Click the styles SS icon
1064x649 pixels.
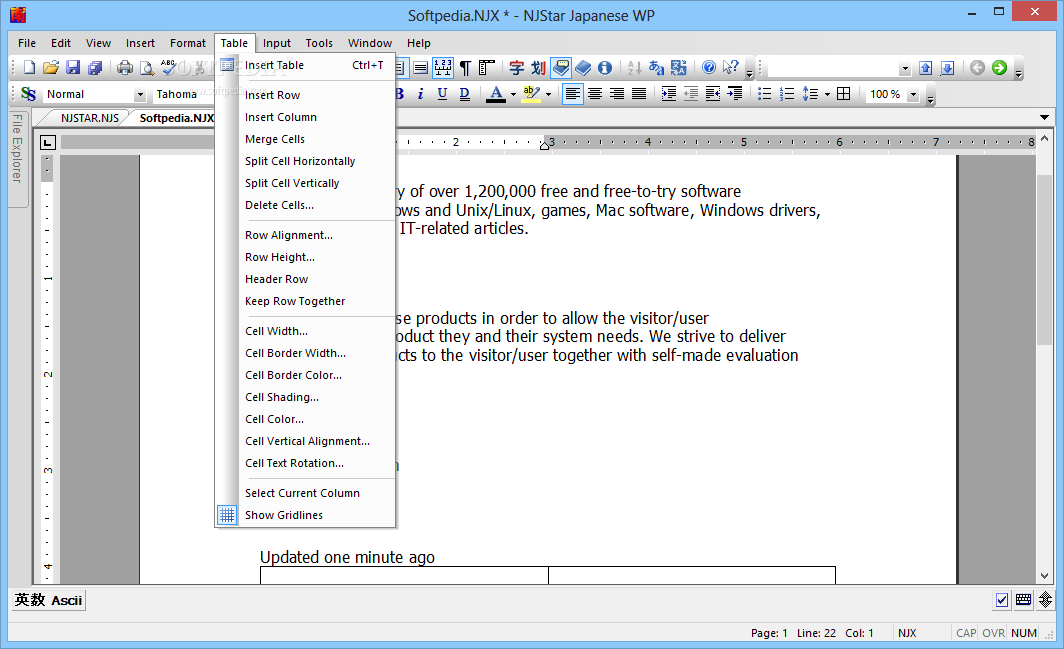pyautogui.click(x=28, y=94)
